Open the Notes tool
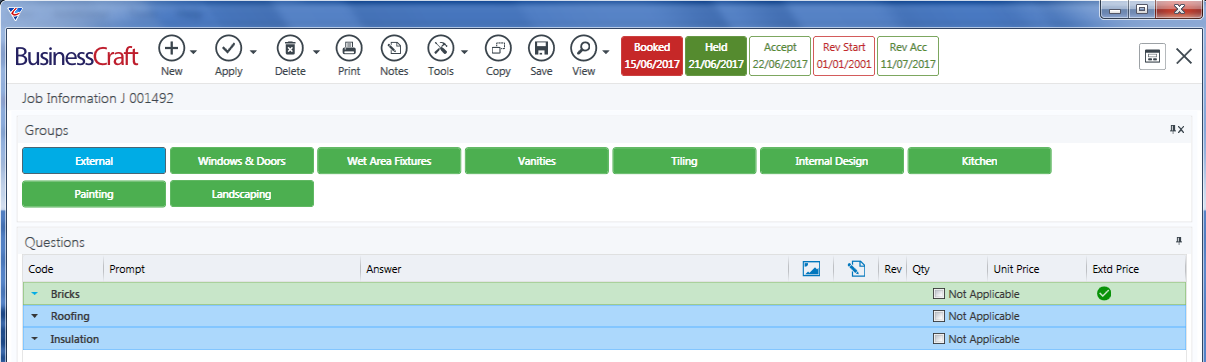This screenshot has width=1206, height=362. [x=394, y=48]
